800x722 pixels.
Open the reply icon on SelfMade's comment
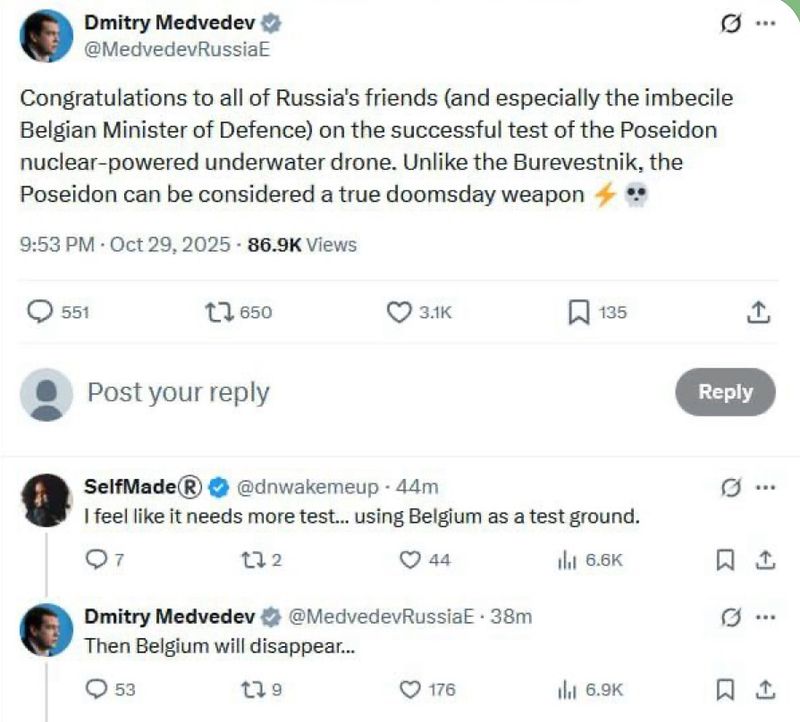click(96, 560)
